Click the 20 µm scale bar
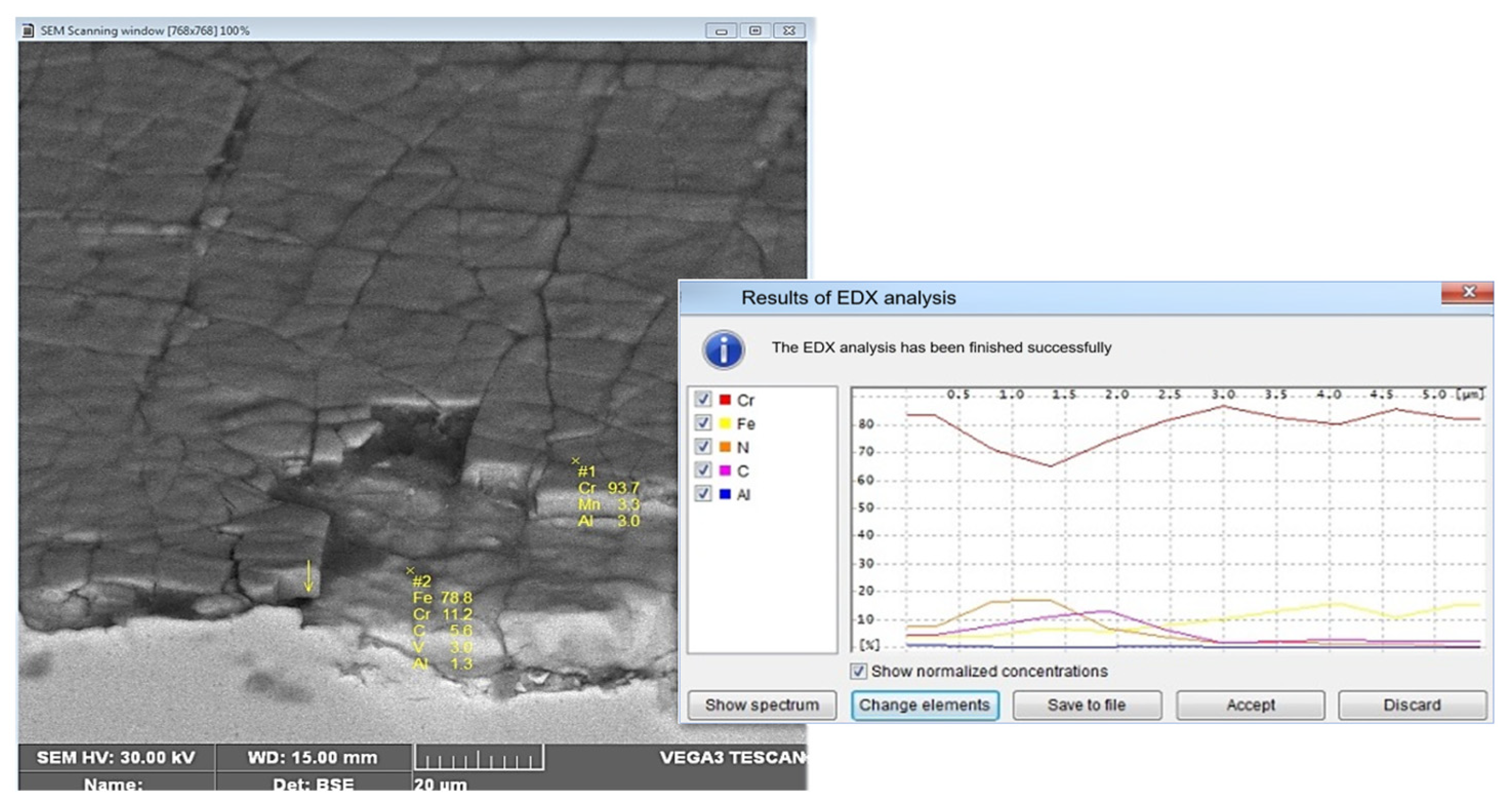1512x807 pixels. click(x=478, y=758)
